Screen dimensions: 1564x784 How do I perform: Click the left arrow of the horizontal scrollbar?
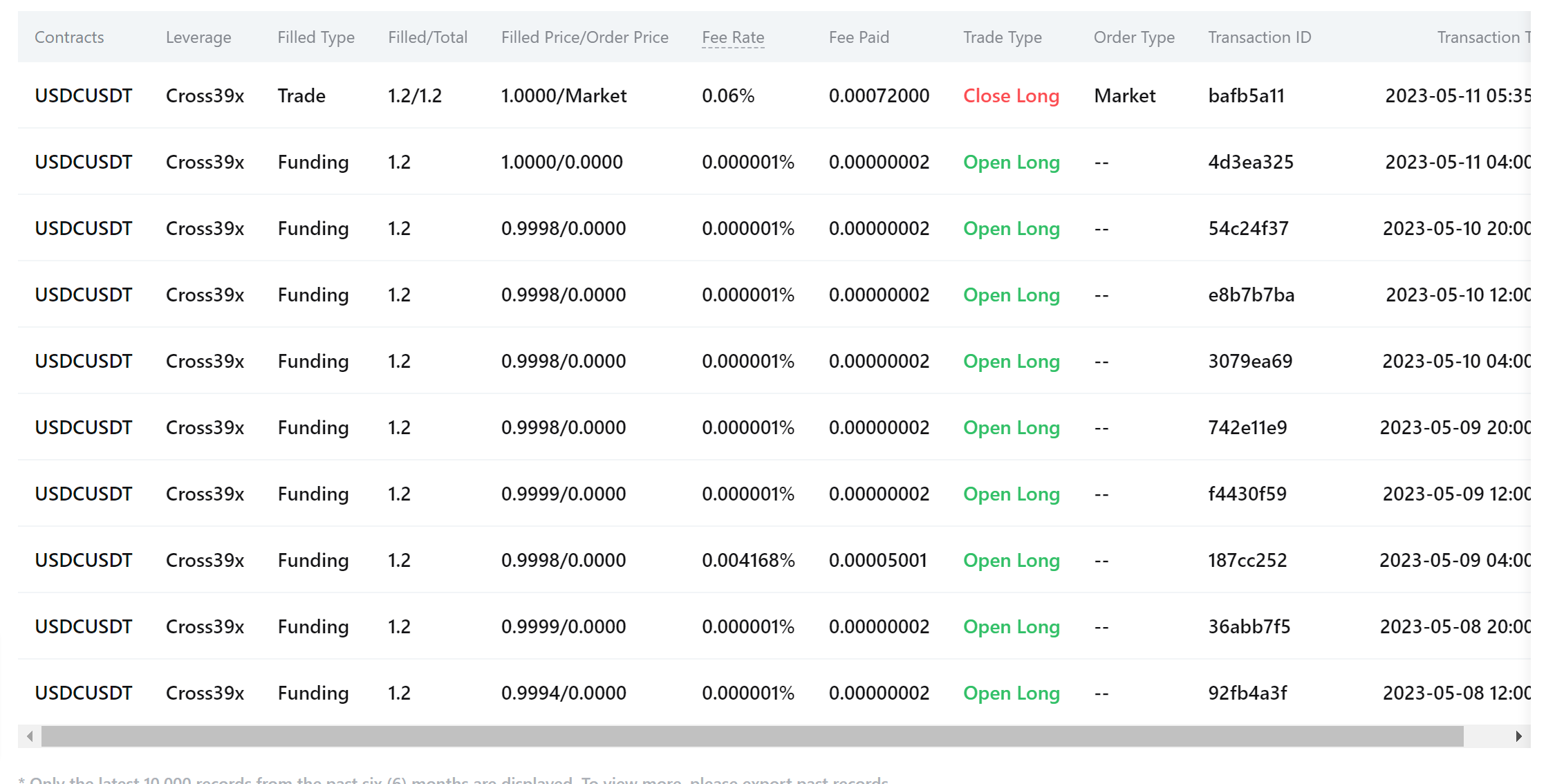click(x=30, y=736)
